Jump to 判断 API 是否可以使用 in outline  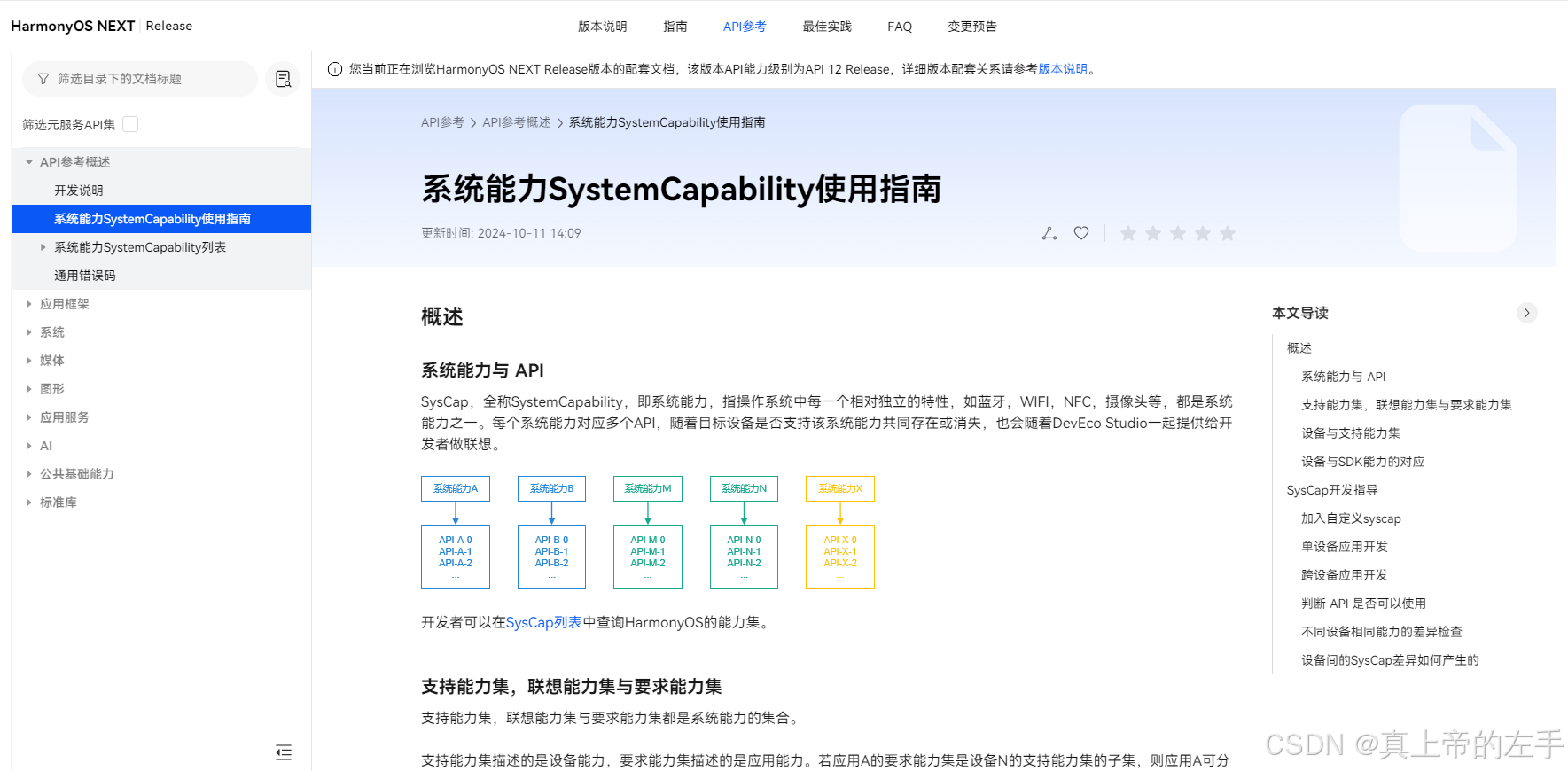click(x=1364, y=604)
